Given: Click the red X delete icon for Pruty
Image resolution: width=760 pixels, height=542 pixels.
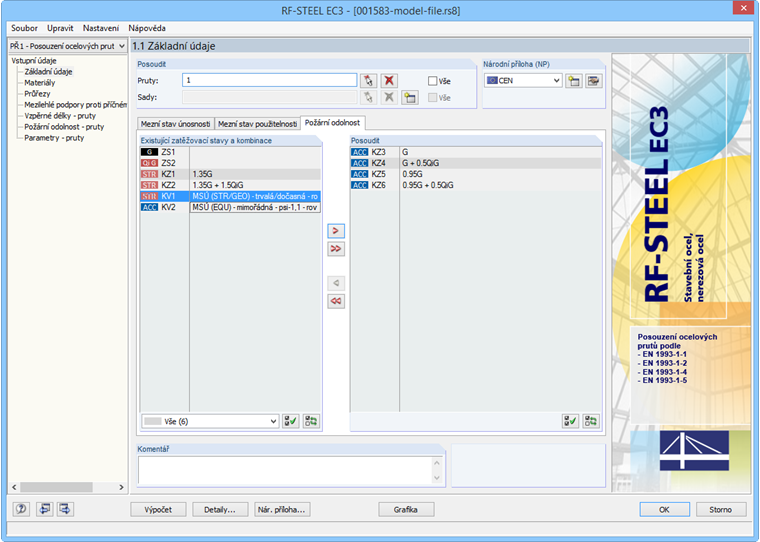Looking at the screenshot, I should tap(389, 80).
